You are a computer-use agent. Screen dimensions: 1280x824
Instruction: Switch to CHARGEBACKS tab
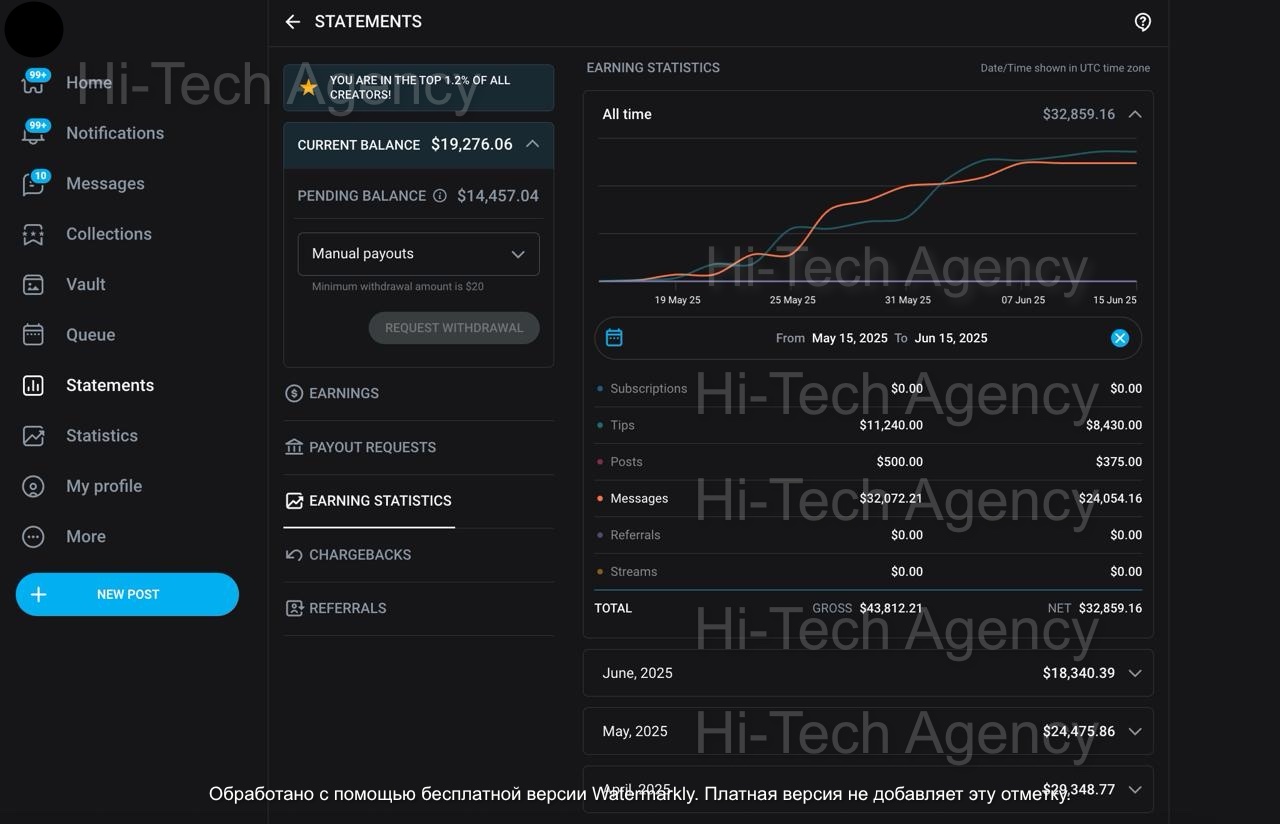click(x=360, y=555)
